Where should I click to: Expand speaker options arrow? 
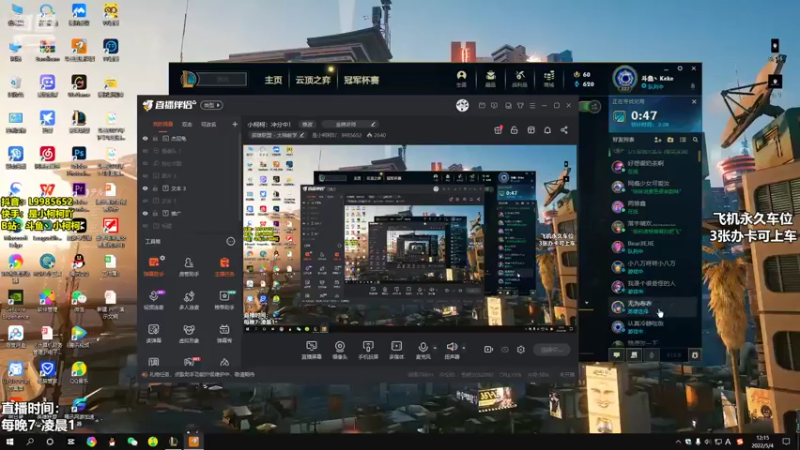[x=464, y=348]
